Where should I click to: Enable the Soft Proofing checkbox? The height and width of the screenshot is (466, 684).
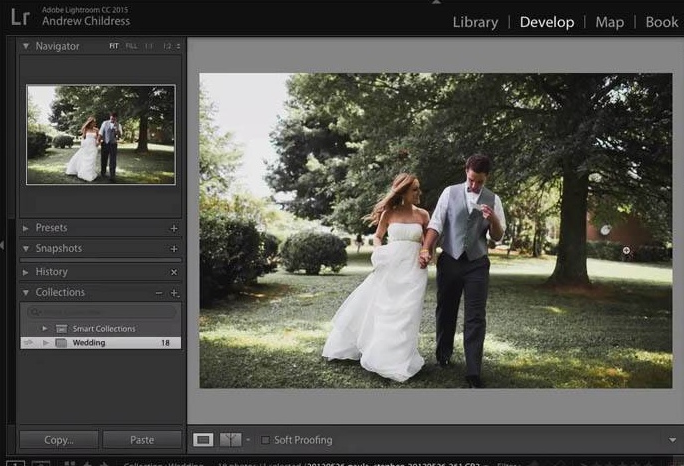pyautogui.click(x=265, y=440)
